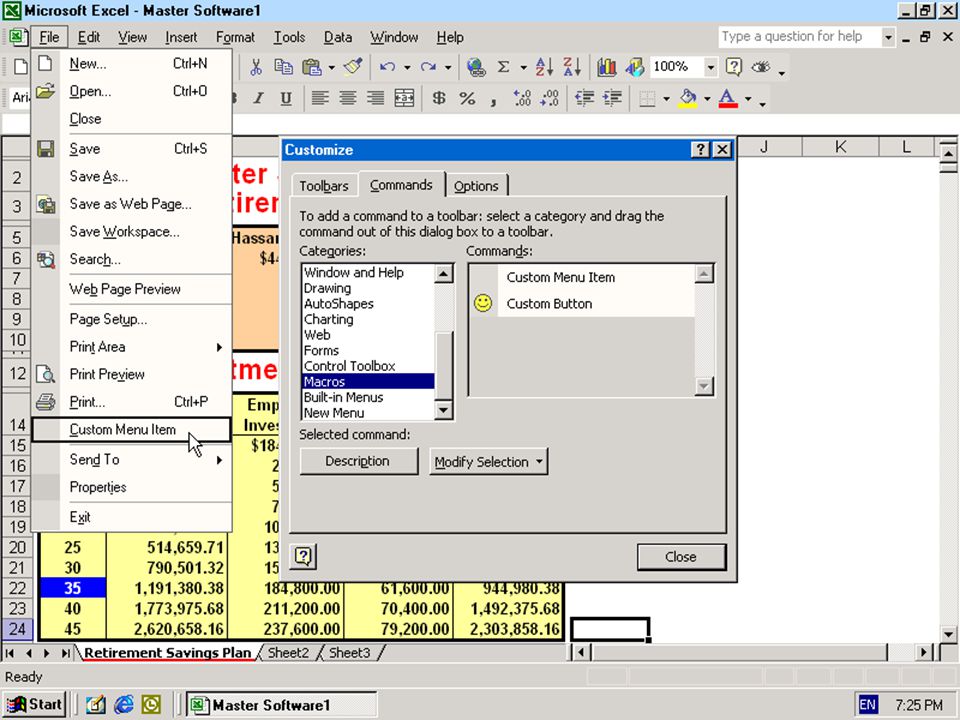Click the Windows Start button
Image resolution: width=960 pixels, height=720 pixels.
[x=35, y=705]
